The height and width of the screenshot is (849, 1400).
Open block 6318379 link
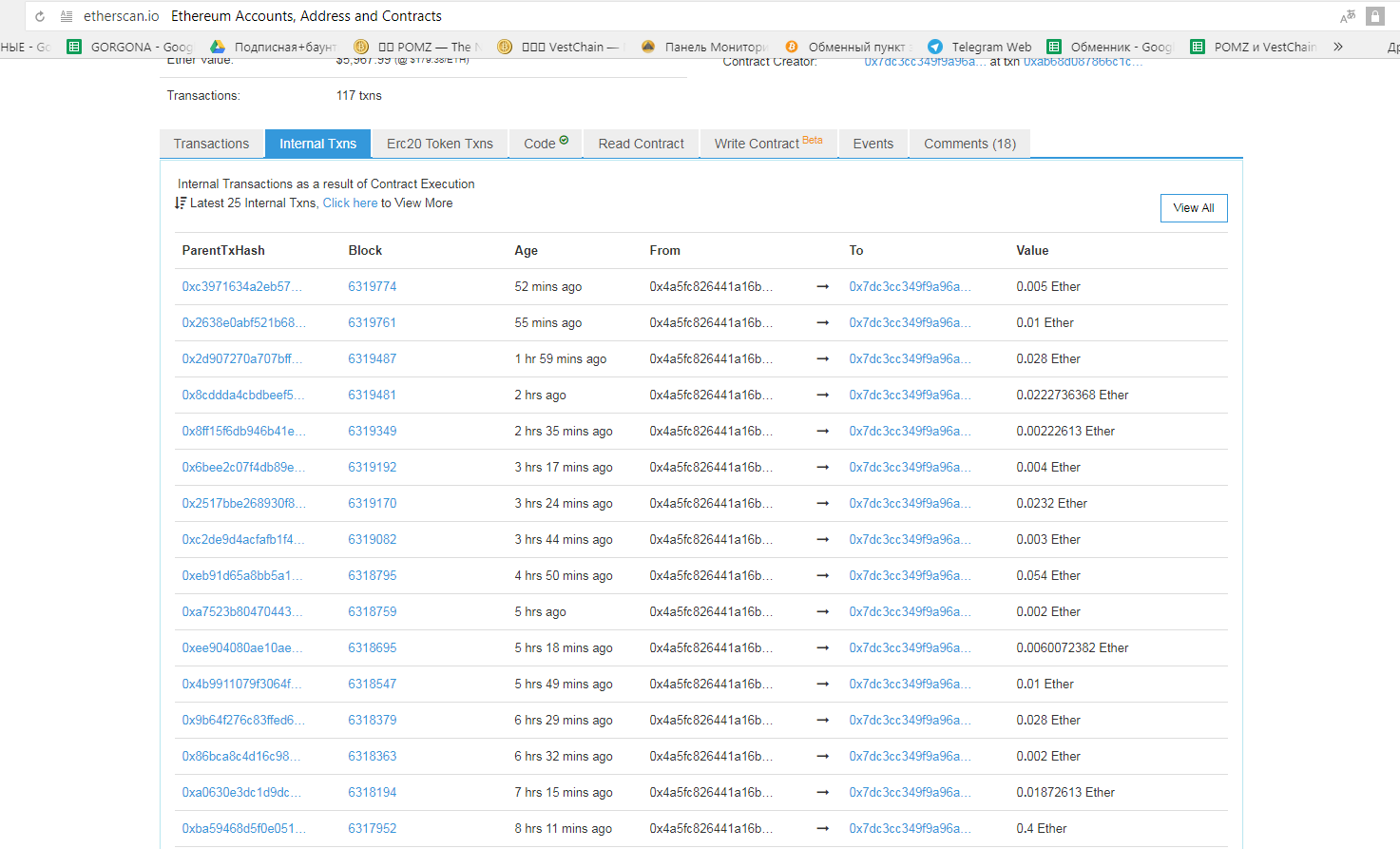373,720
